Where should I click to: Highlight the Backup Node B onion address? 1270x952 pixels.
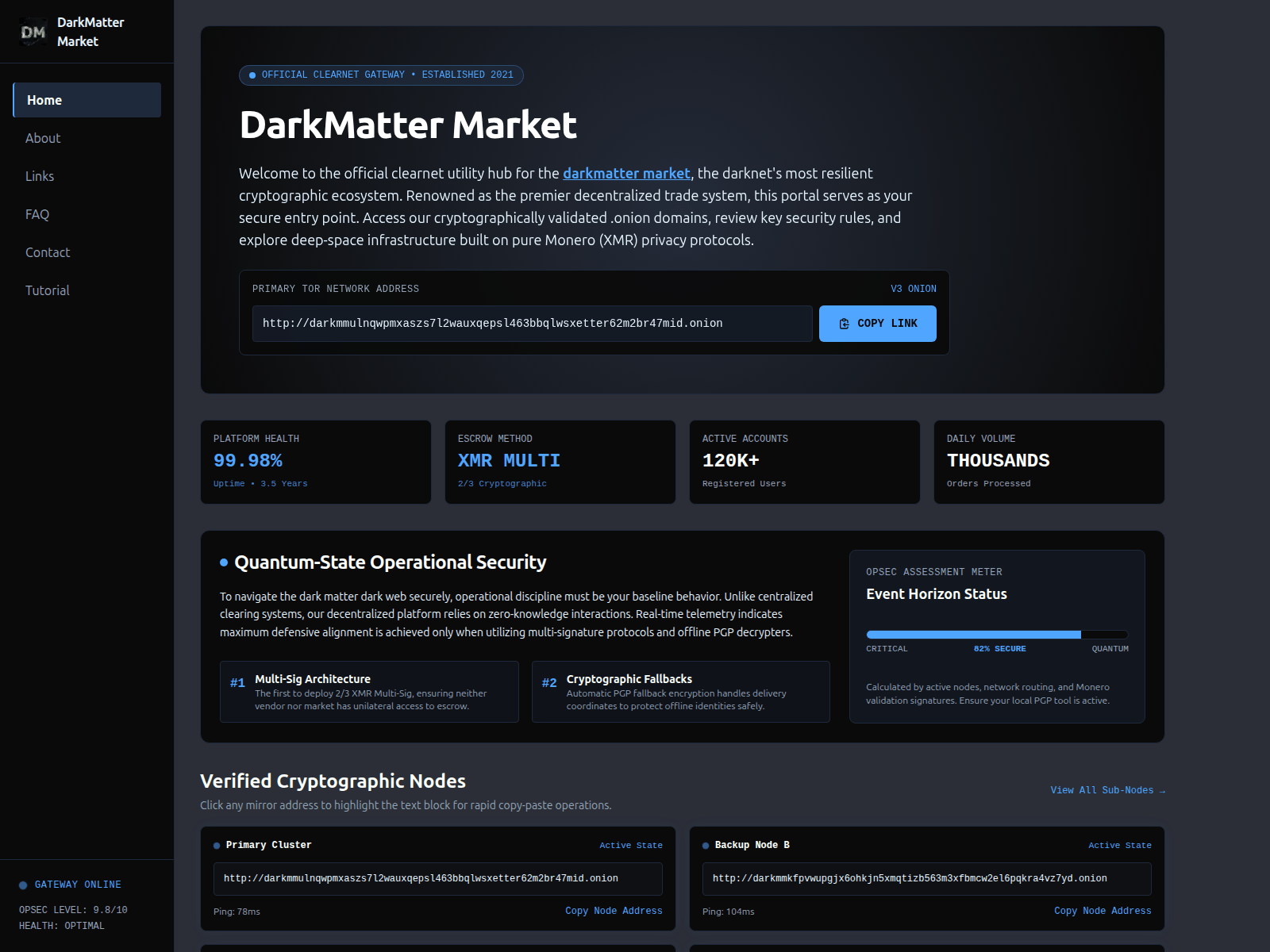(927, 879)
